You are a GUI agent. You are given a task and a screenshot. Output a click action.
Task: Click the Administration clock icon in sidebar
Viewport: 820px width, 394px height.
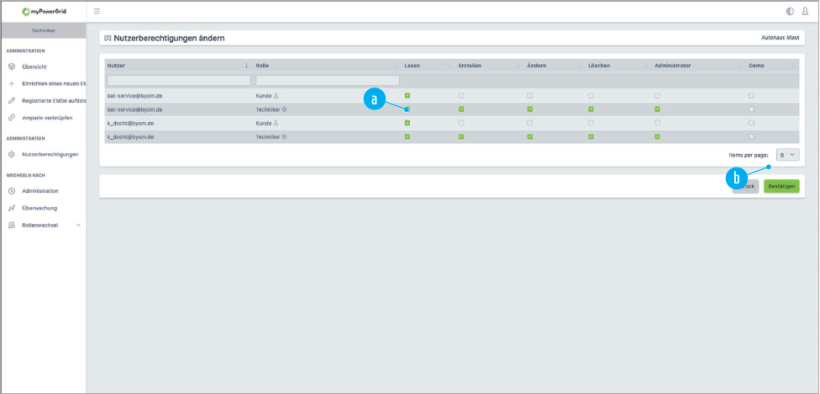[12, 191]
